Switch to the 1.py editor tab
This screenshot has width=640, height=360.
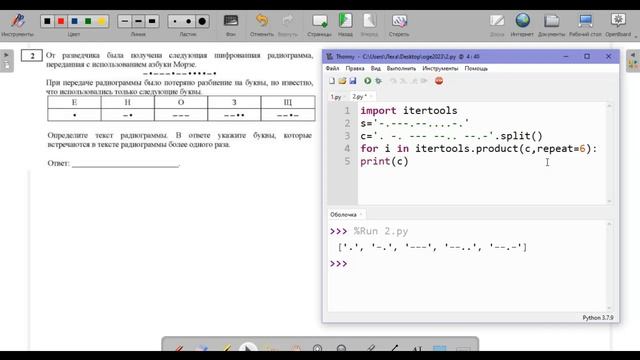(x=336, y=97)
